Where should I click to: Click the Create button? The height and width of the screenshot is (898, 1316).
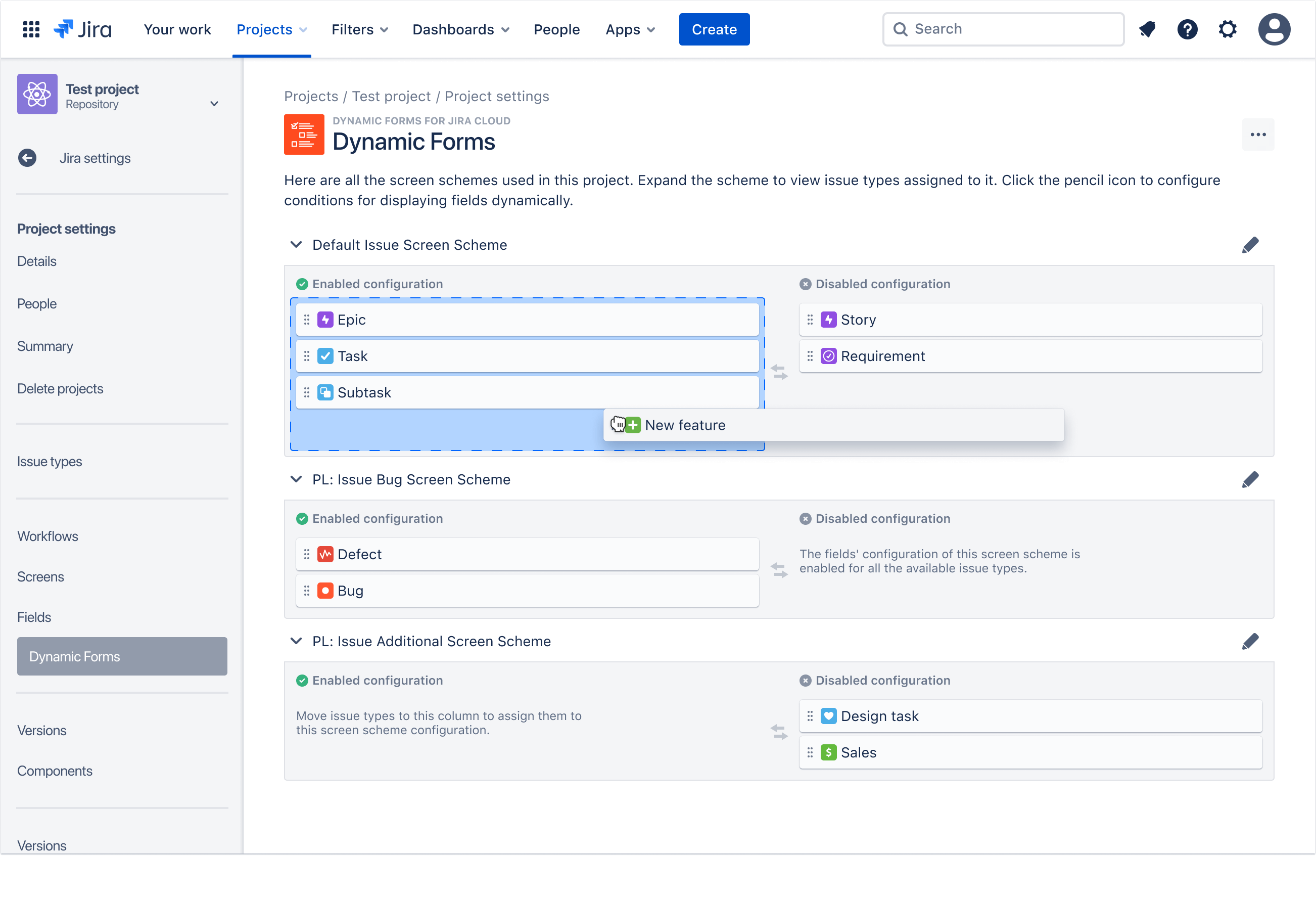coord(714,29)
